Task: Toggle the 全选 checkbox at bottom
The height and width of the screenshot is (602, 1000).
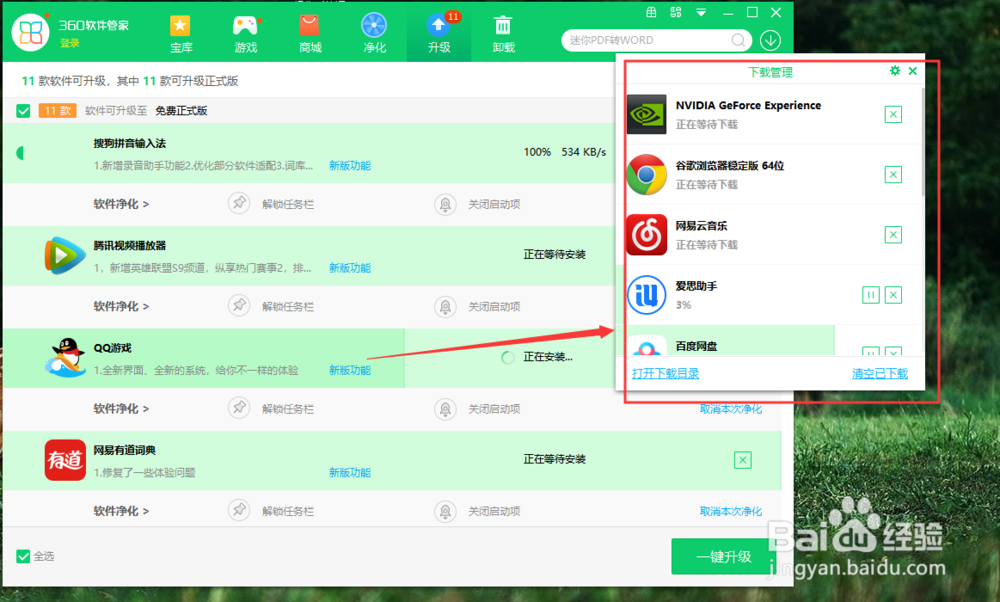Action: (x=24, y=556)
